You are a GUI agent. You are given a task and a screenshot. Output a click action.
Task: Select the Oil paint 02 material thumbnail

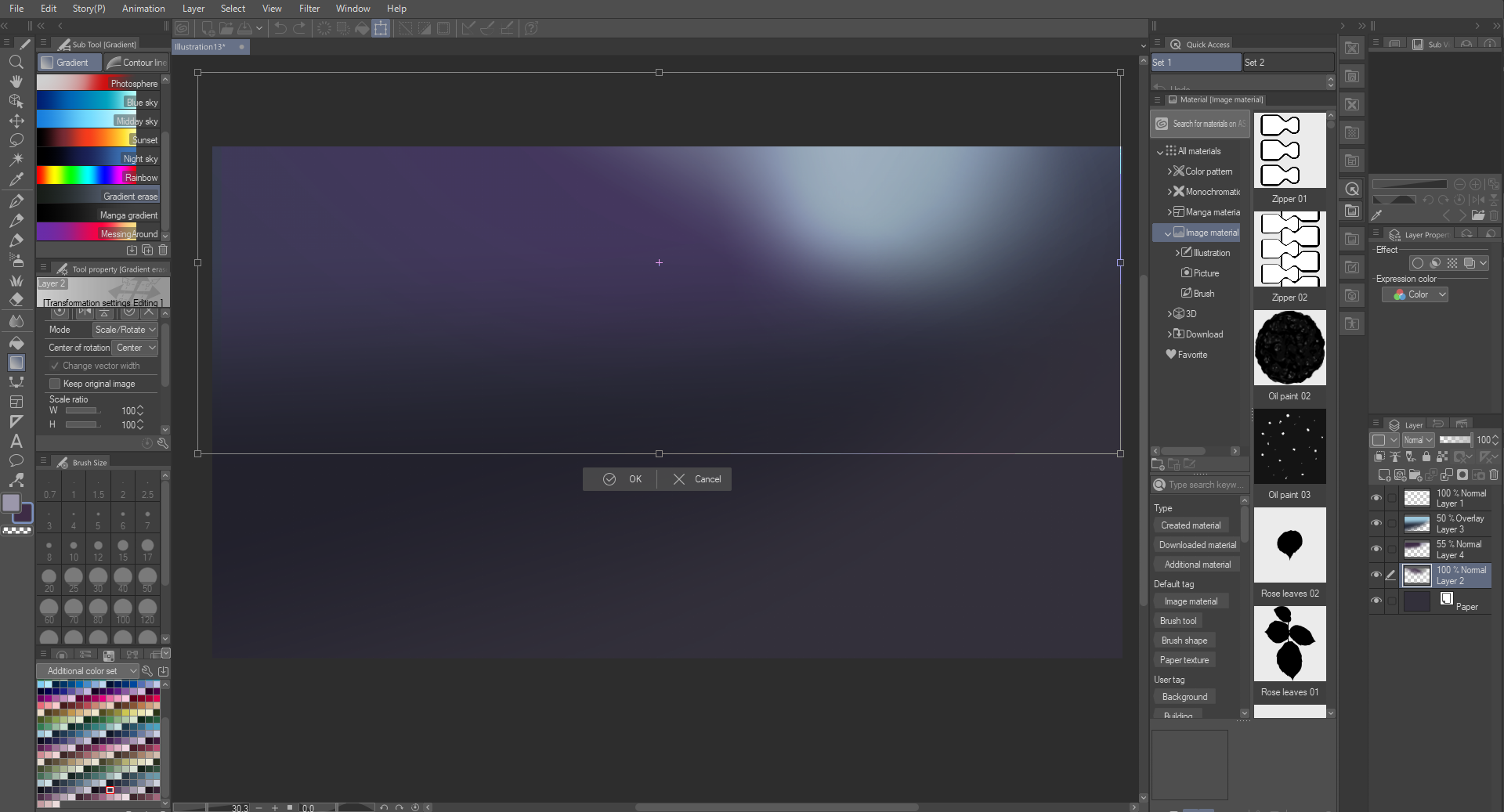(x=1289, y=348)
